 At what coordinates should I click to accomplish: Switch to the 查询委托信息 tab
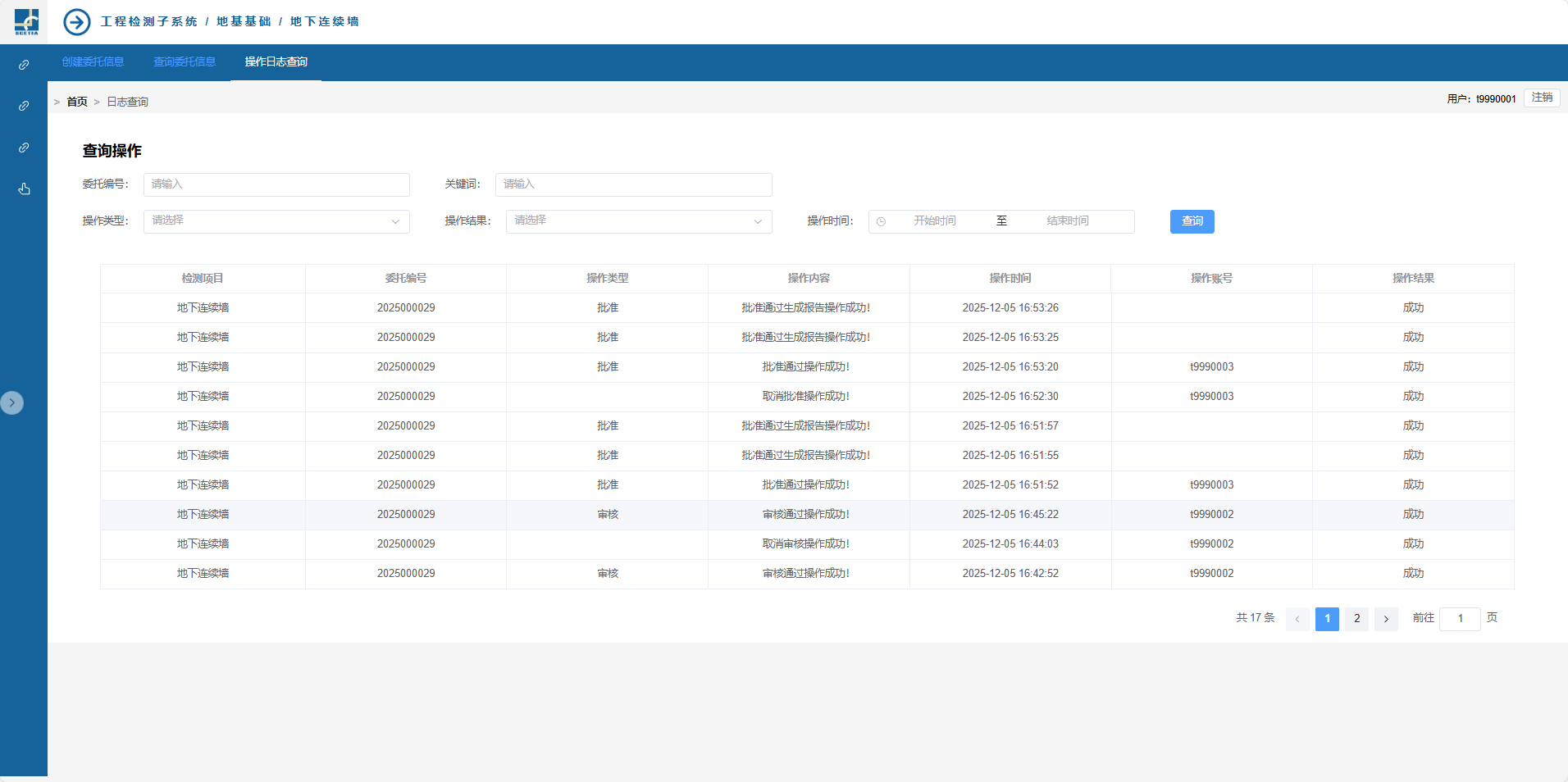point(185,62)
